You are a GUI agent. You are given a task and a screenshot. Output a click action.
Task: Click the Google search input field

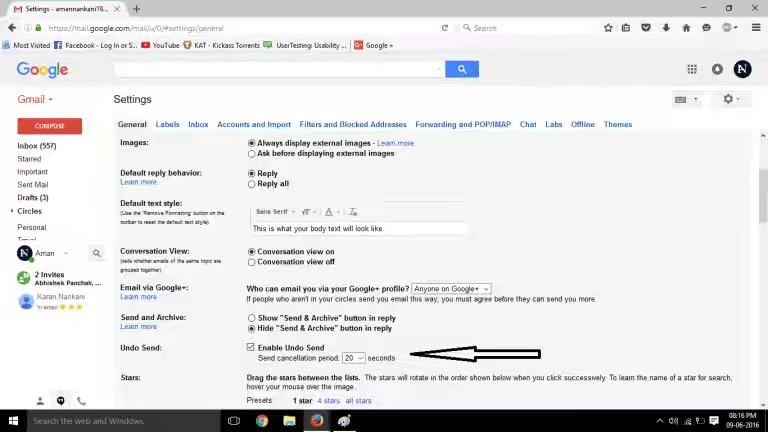click(280, 69)
